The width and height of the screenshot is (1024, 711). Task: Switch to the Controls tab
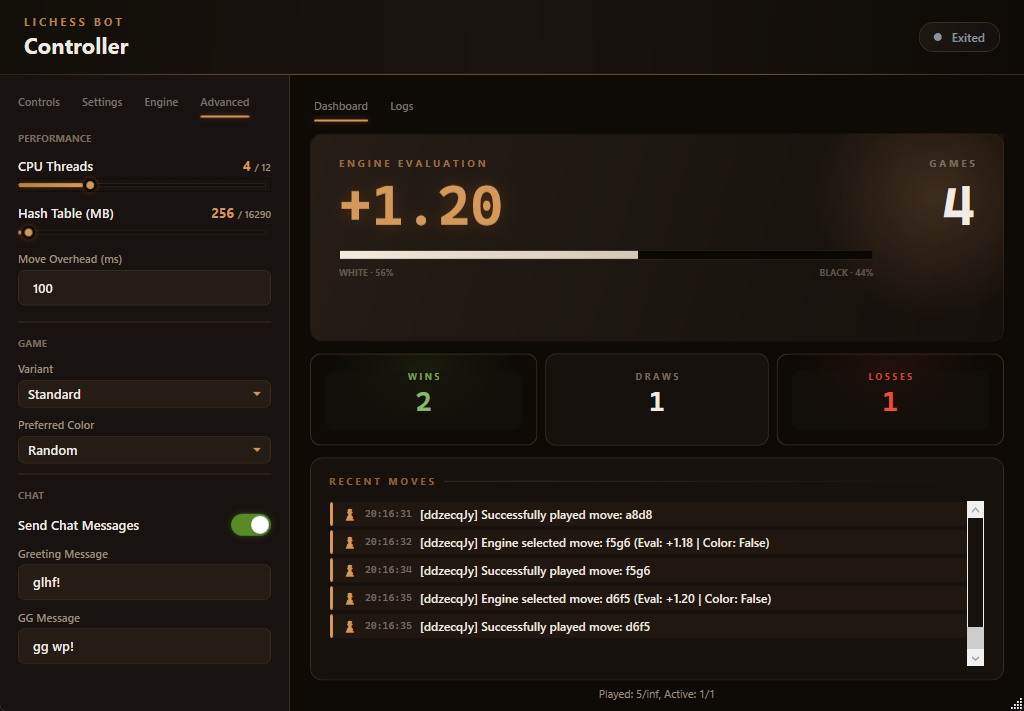38,101
